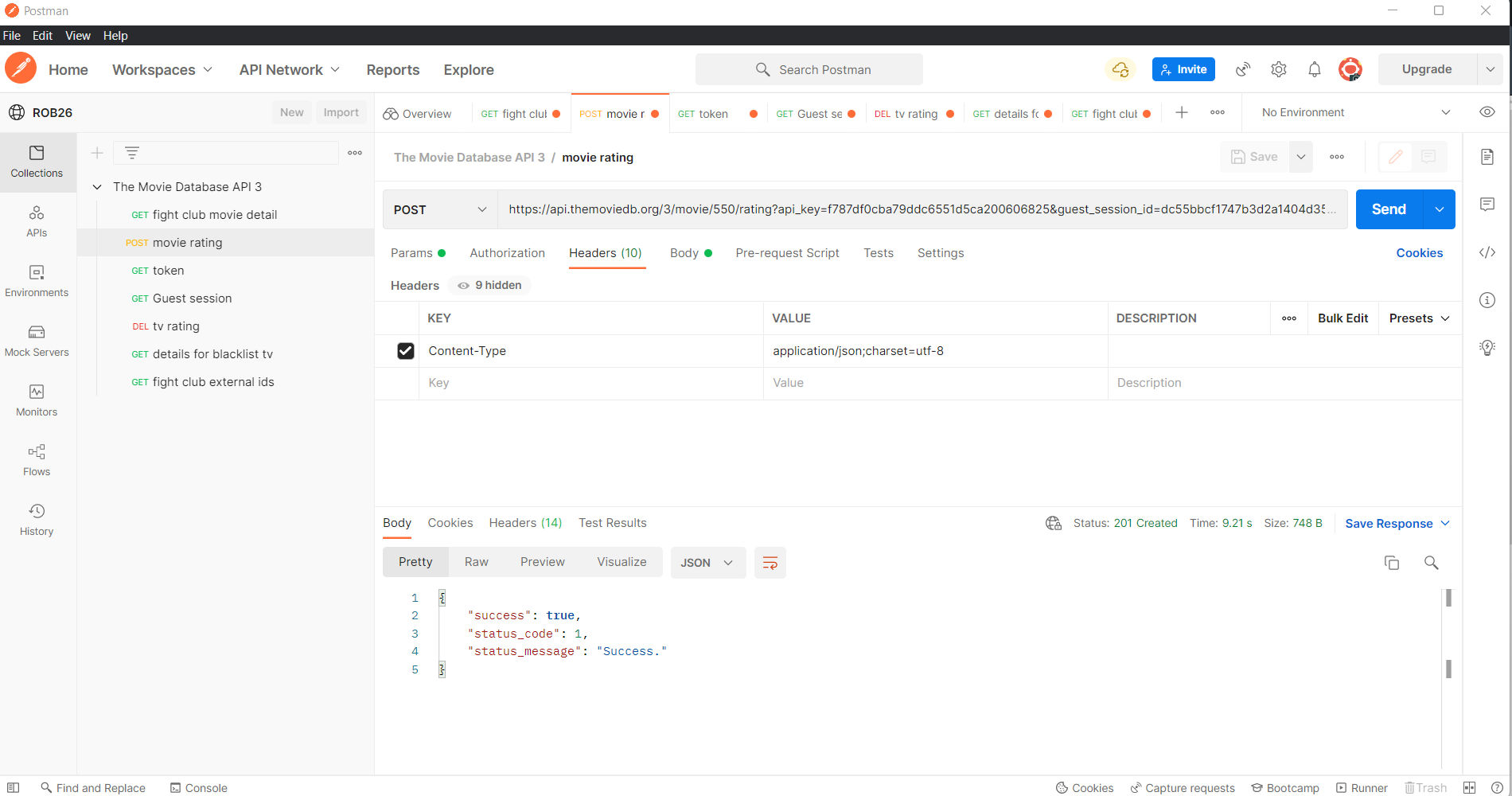Search within the response body
1512x796 pixels.
(x=1431, y=563)
